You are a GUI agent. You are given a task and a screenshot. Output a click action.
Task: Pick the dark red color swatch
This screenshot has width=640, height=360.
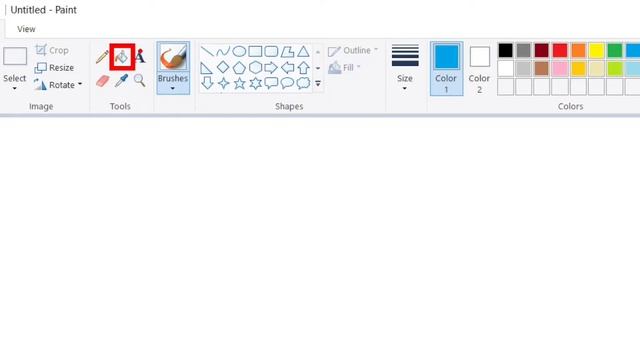click(x=542, y=51)
